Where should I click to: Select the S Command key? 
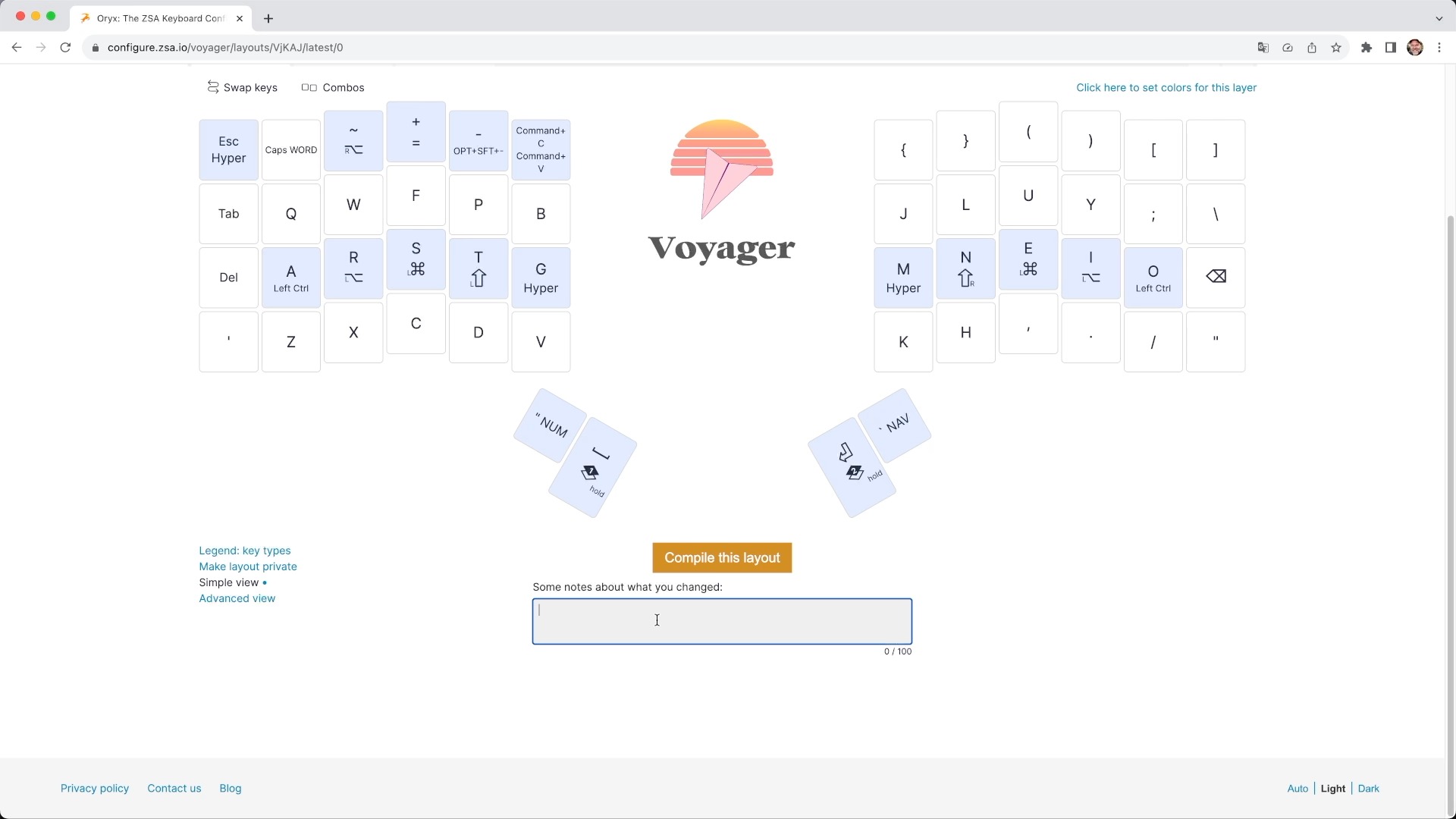416,259
